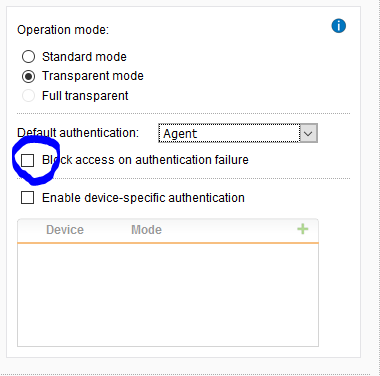Screen dimensions: 380x376
Task: Click inside the empty device list area
Action: [x=168, y=295]
